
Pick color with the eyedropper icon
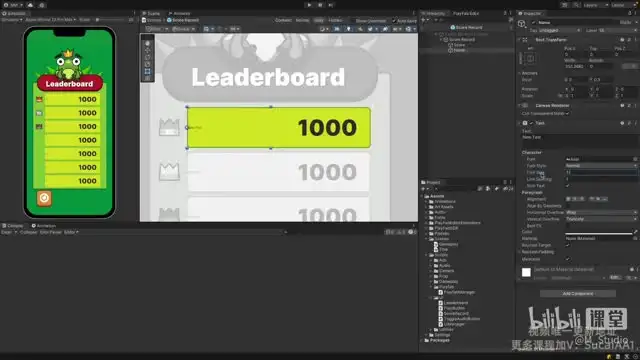coord(635,232)
